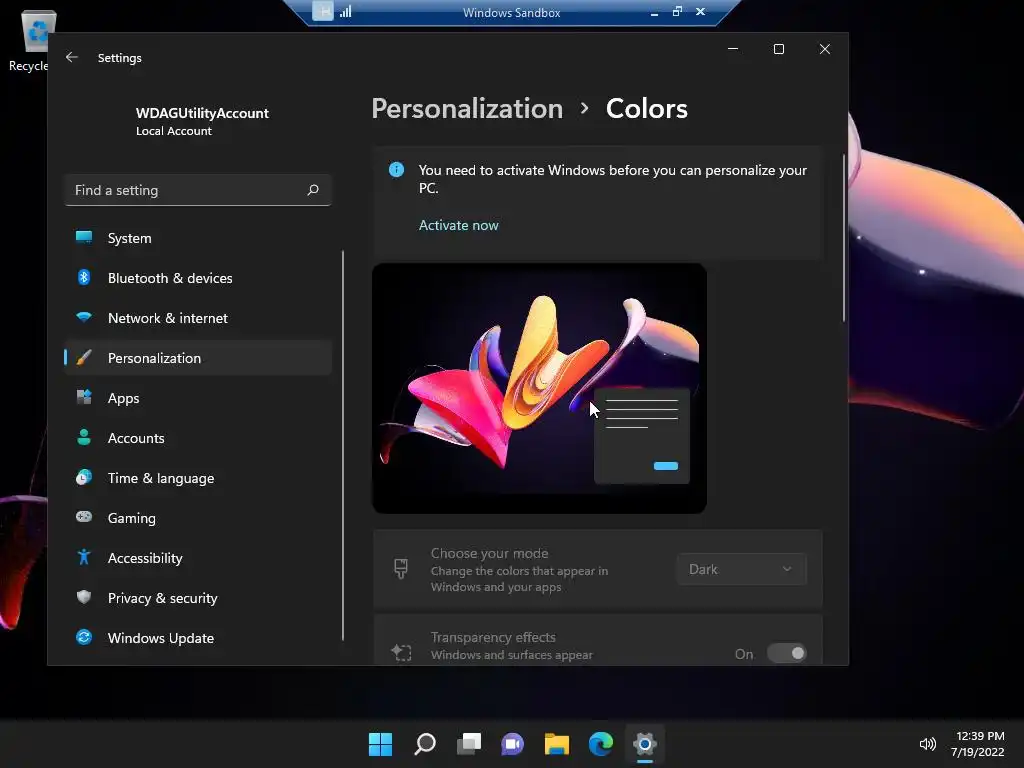This screenshot has width=1024, height=768.
Task: Open the Chat app on taskbar
Action: [513, 744]
